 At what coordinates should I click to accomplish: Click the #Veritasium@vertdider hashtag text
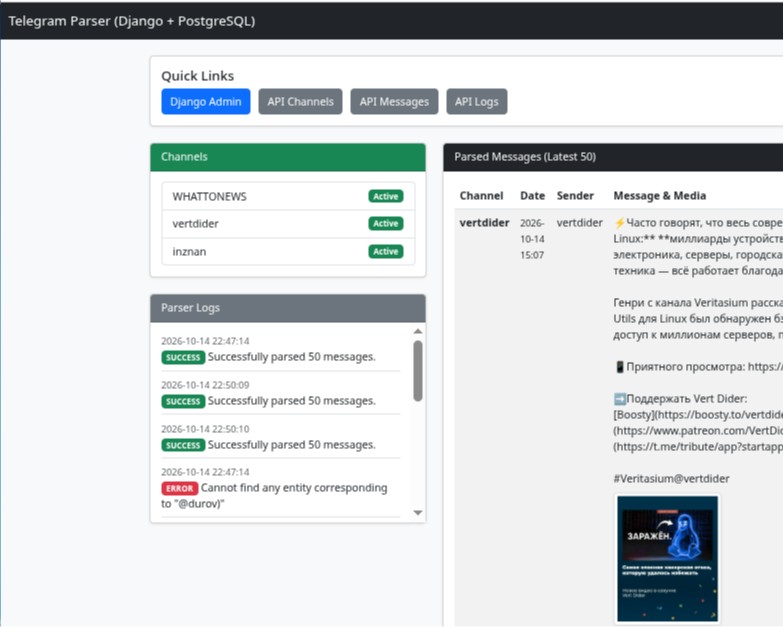pyautogui.click(x=671, y=479)
